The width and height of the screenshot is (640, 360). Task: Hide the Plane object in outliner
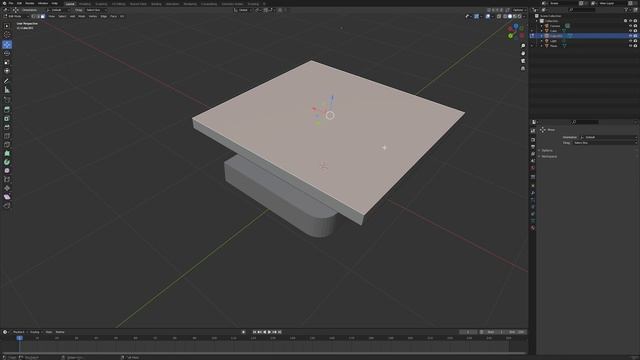(630, 46)
